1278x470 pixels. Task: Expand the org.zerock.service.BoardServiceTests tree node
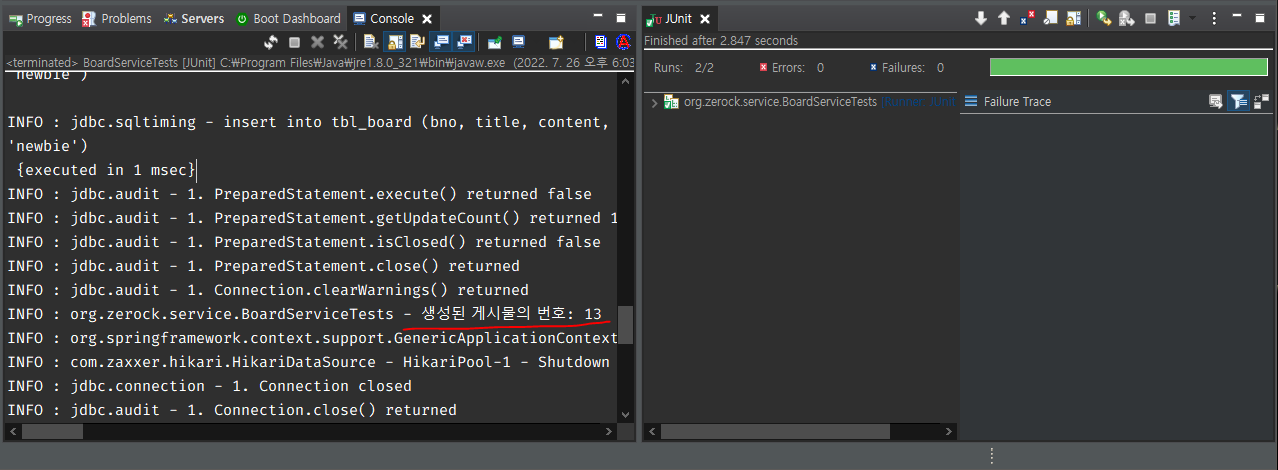coord(654,102)
